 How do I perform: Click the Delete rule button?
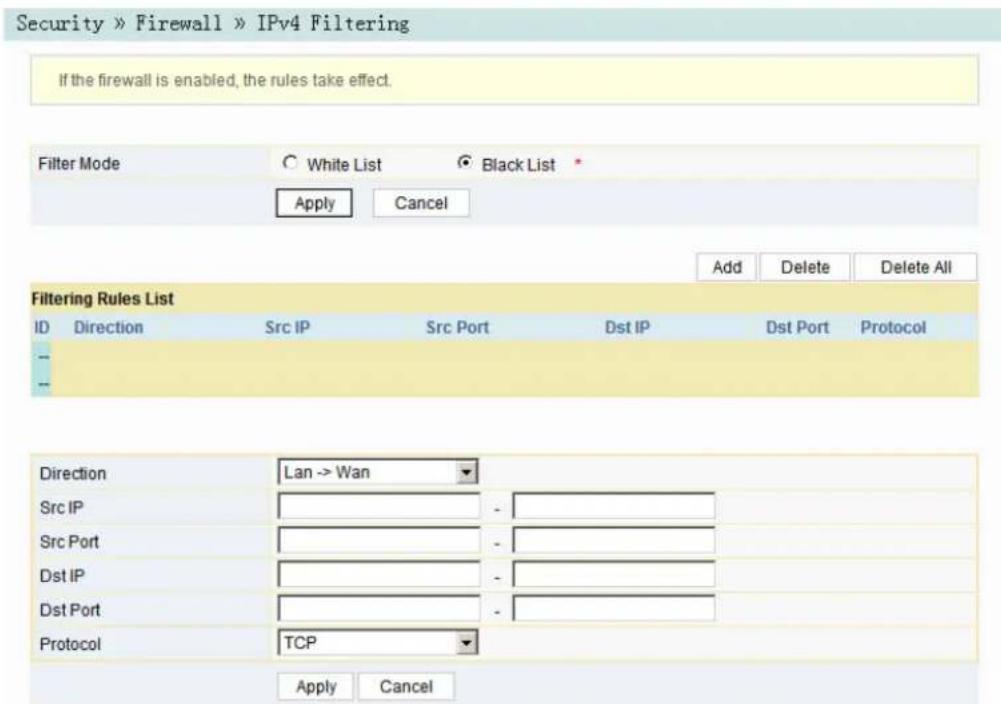(x=805, y=267)
